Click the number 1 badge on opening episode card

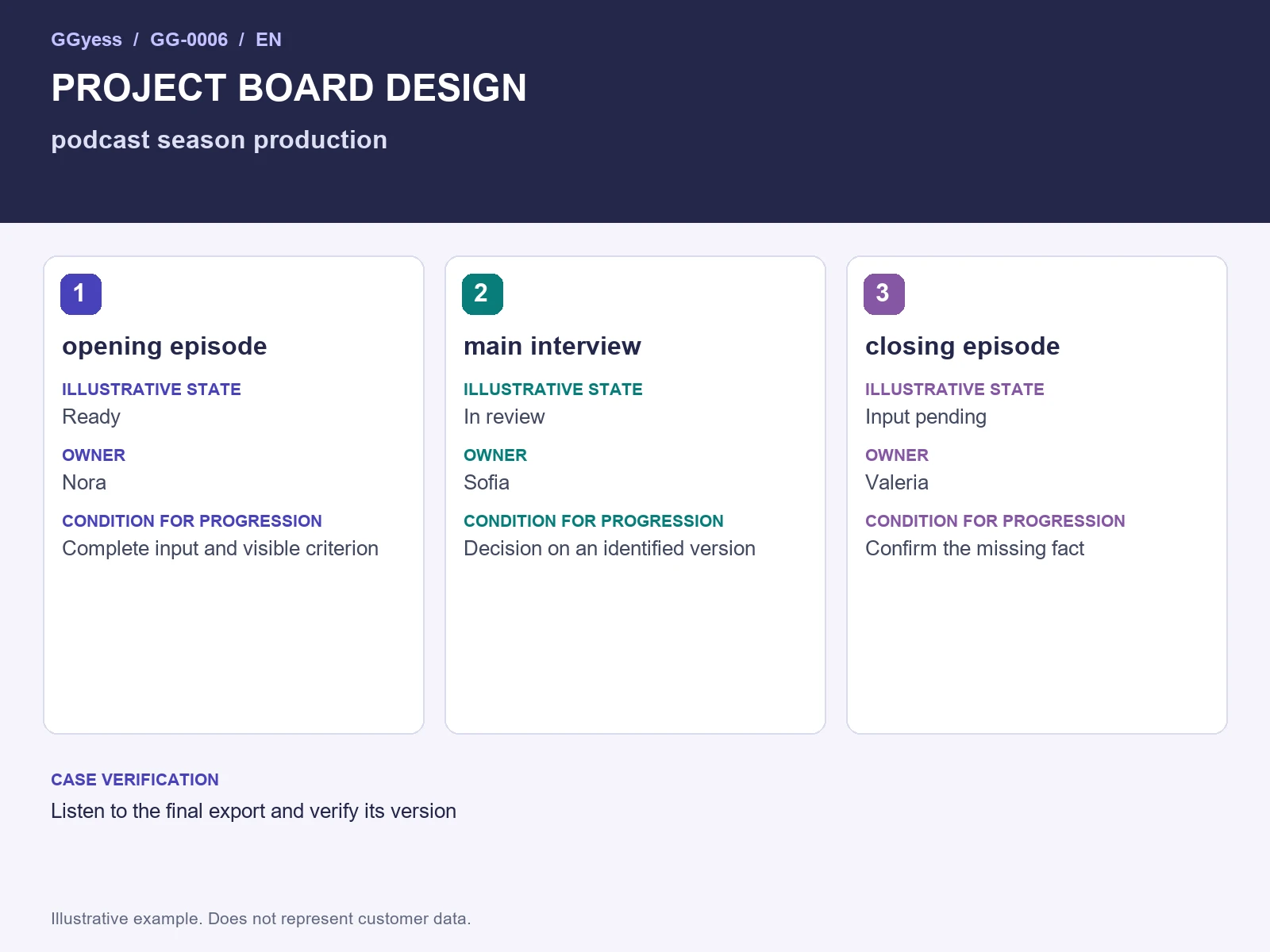81,294
